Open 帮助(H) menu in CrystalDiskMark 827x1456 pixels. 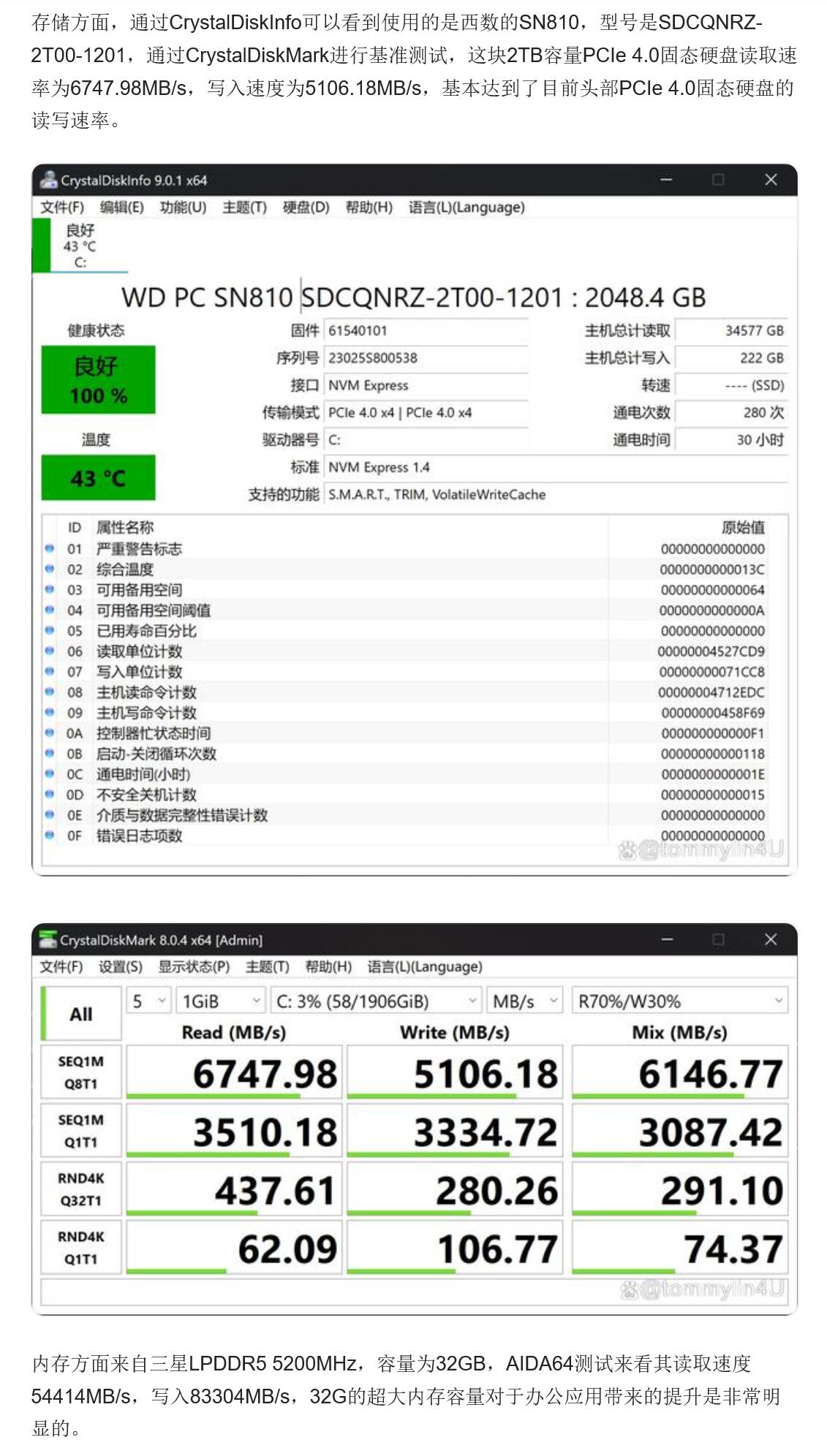pyautogui.click(x=328, y=967)
